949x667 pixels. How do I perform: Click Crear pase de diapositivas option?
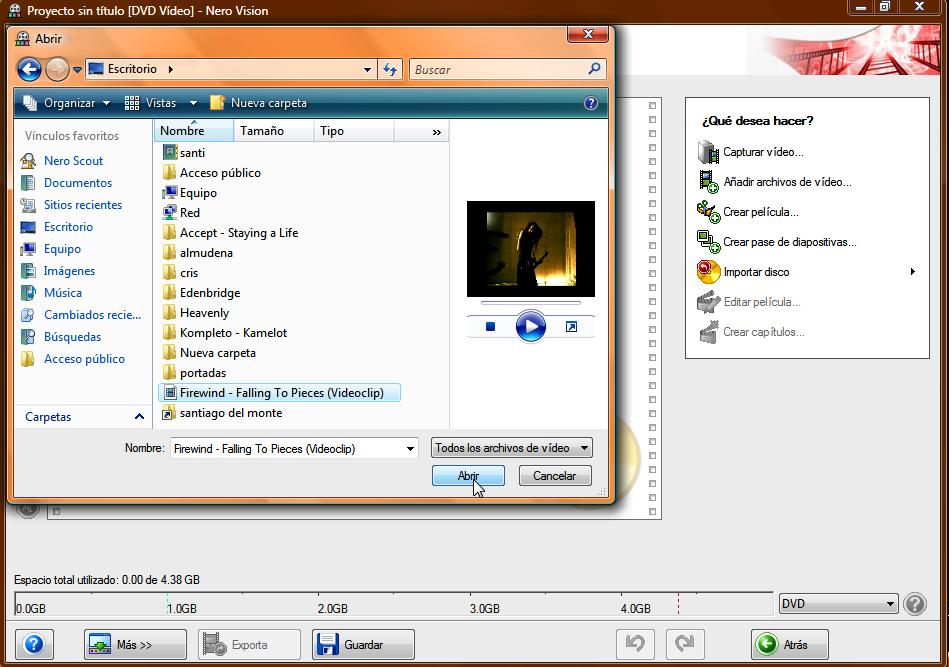coord(777,242)
